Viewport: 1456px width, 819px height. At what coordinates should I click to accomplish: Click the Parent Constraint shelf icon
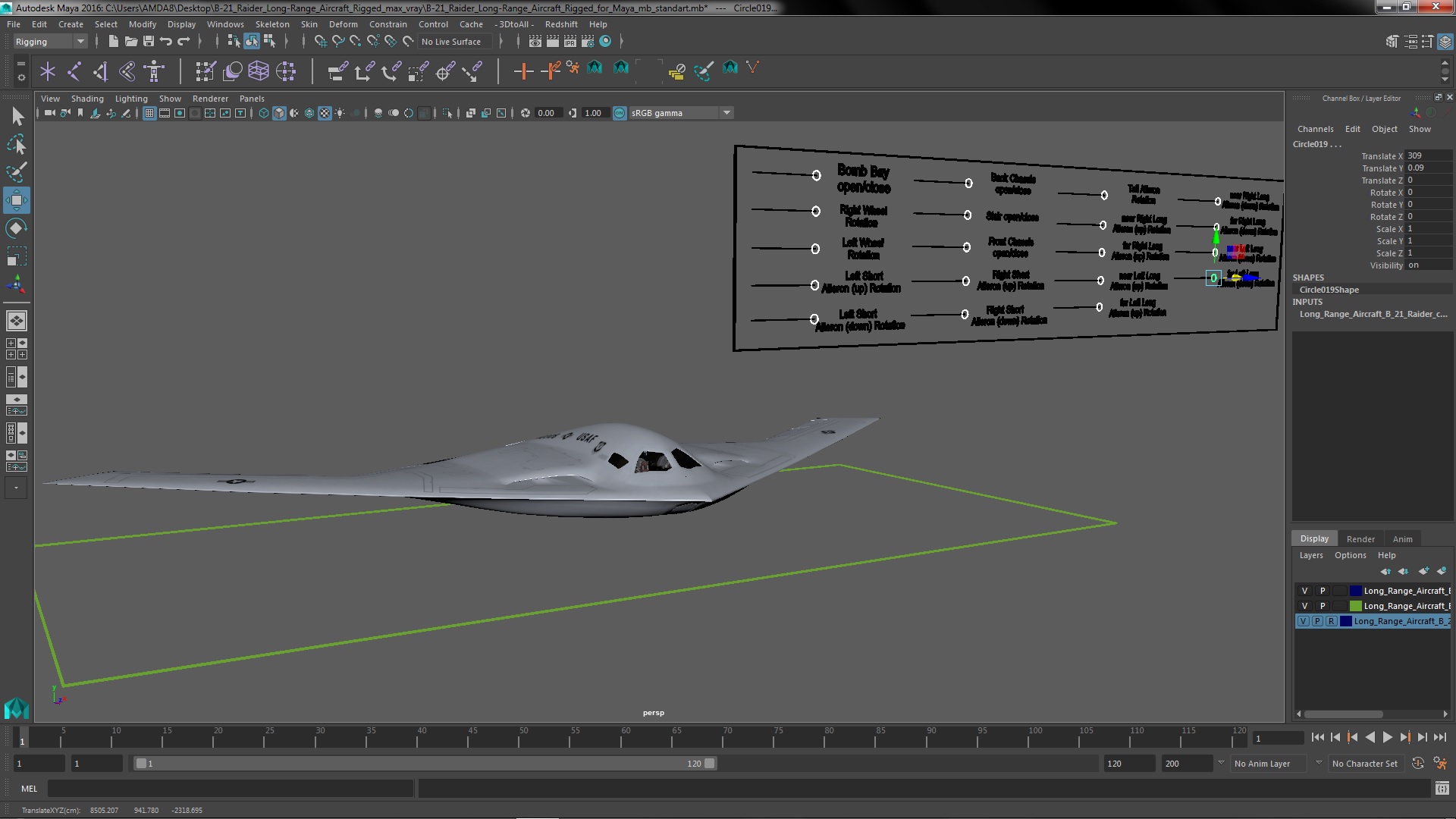[x=337, y=71]
